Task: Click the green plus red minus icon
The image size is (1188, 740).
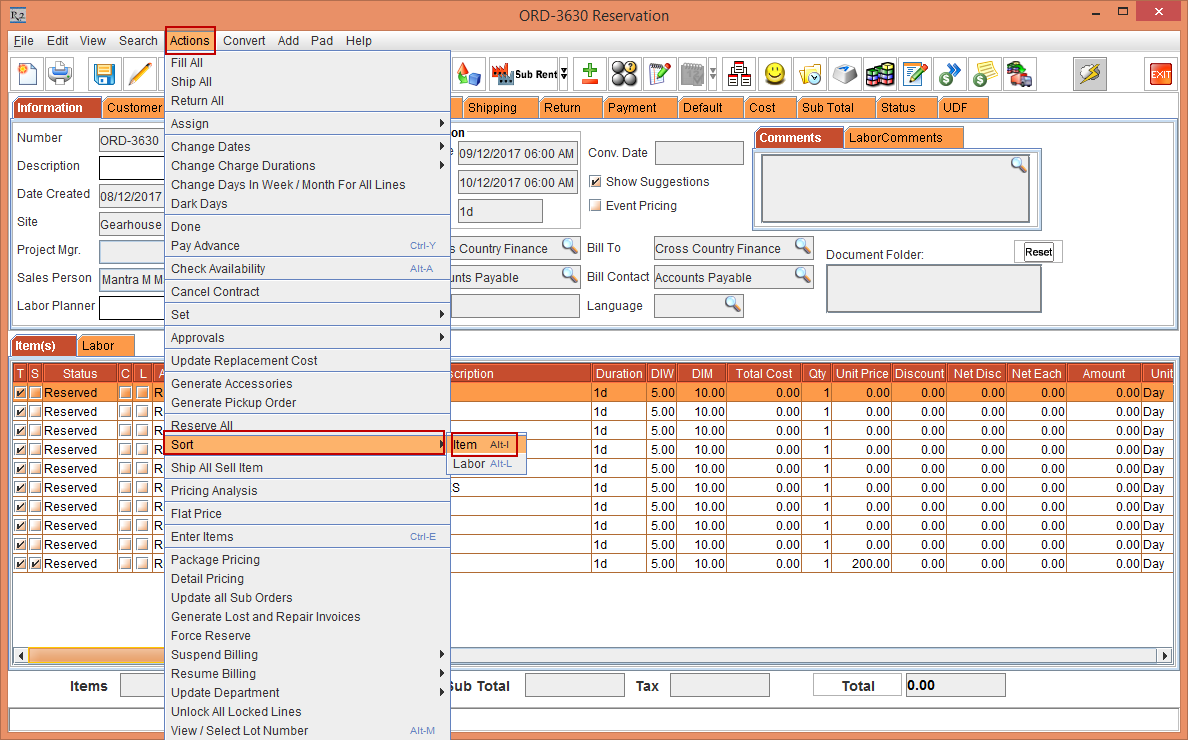Action: point(590,74)
